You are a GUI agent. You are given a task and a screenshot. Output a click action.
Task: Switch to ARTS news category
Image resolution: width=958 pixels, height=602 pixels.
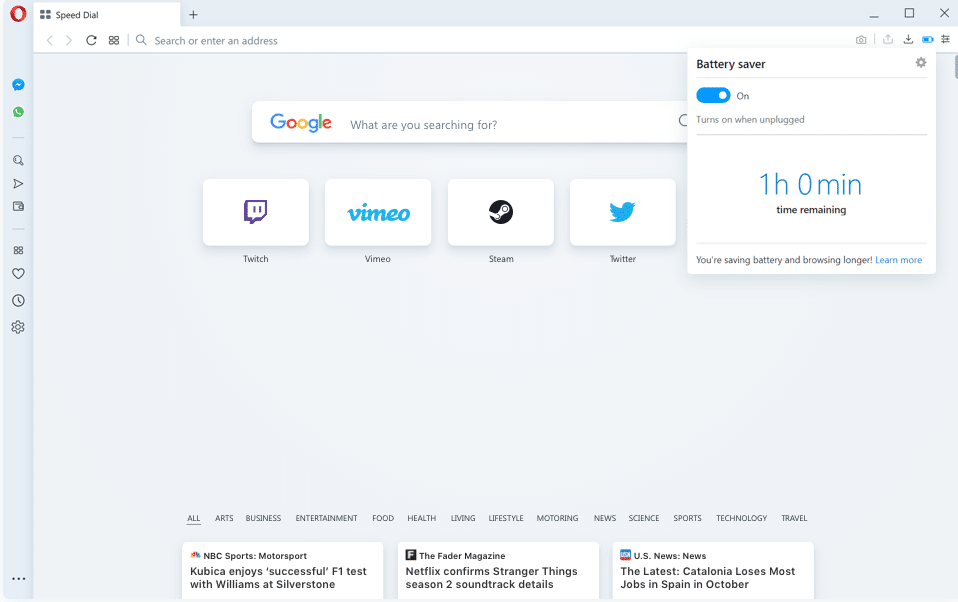point(224,518)
